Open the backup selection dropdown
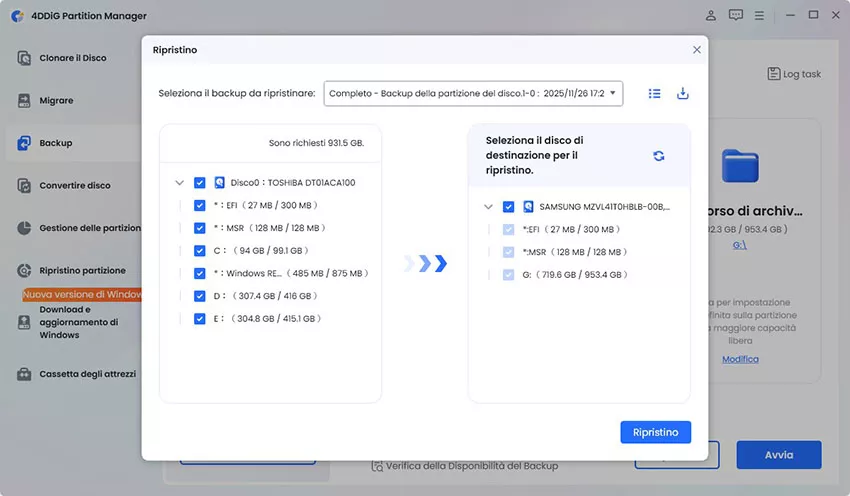850x496 pixels. (x=473, y=93)
